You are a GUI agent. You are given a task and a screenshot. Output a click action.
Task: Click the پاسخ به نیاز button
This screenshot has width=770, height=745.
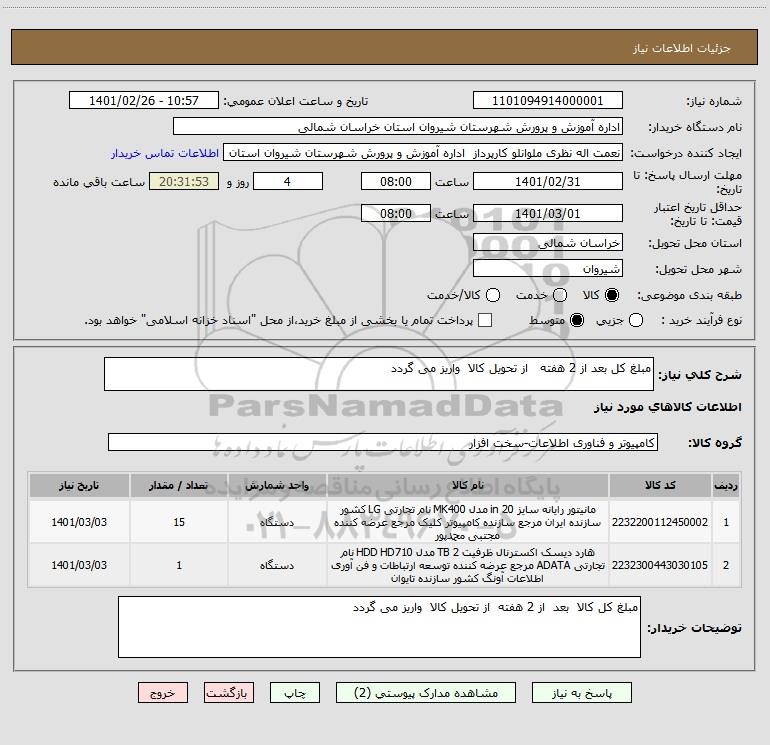tap(581, 692)
